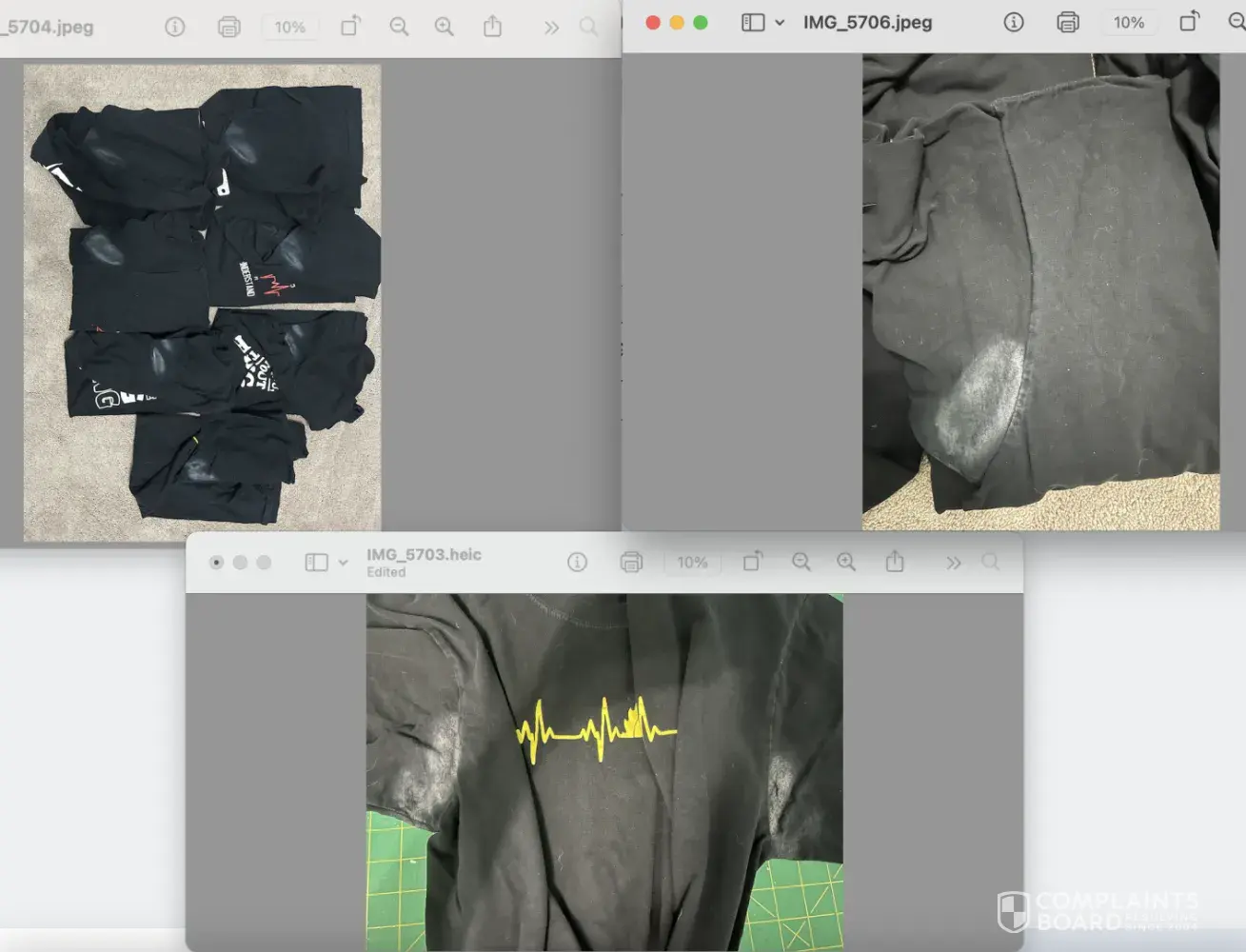Click the 10% zoom field in the 5704.jpeg window
The width and height of the screenshot is (1246, 952).
tap(290, 27)
